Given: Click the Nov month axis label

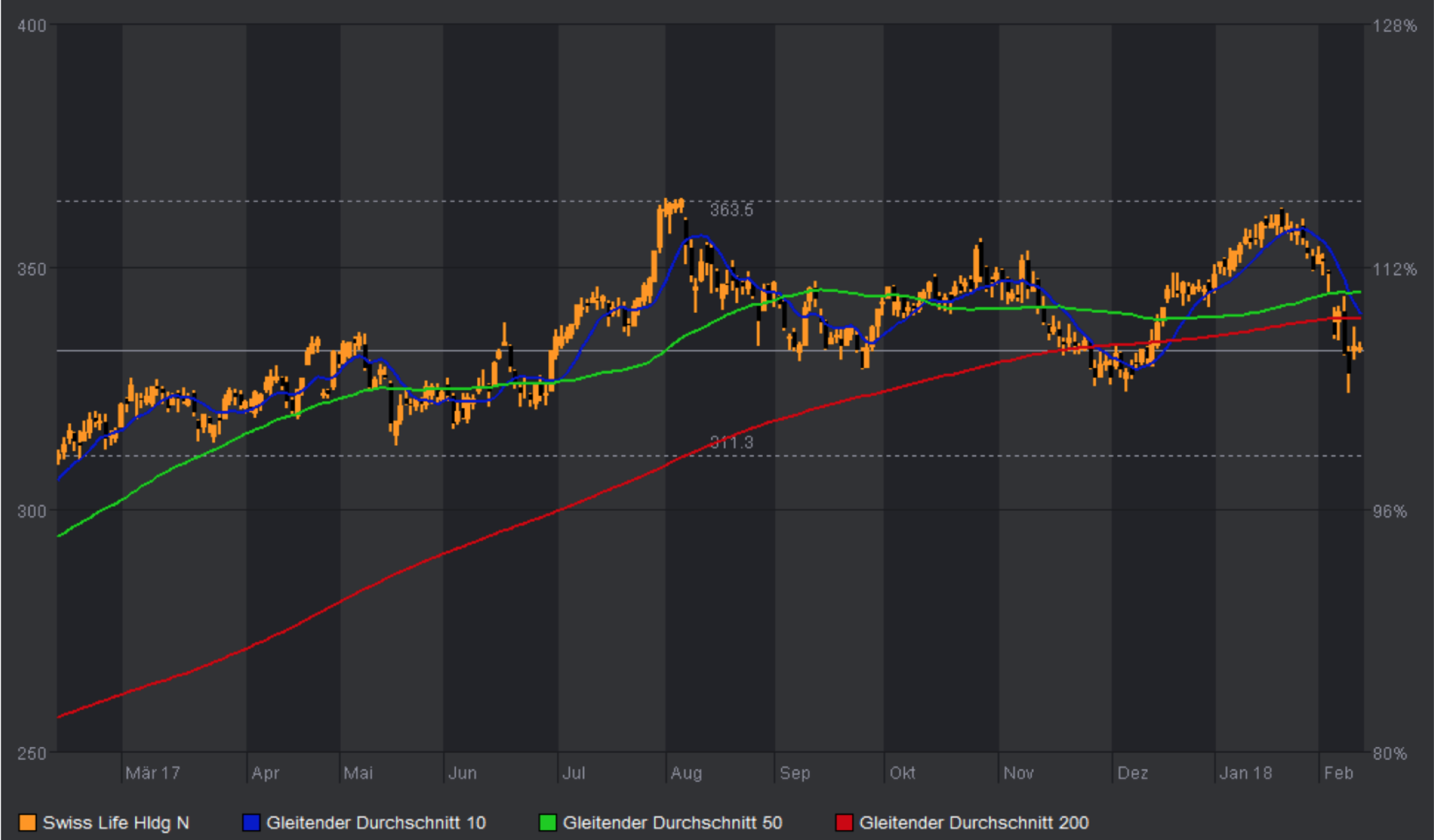Looking at the screenshot, I should pos(1018,773).
